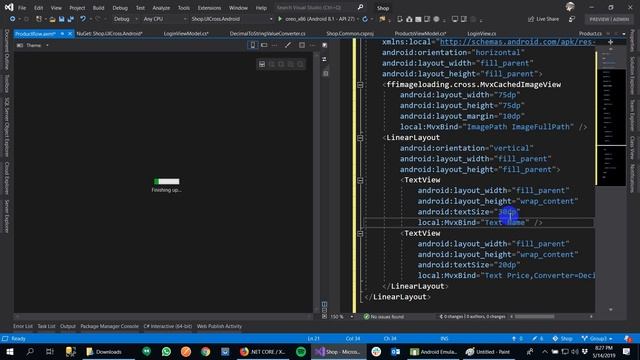The image size is (640, 360).
Task: Select landscape device orientation icon
Action: pyautogui.click(x=264, y=45)
